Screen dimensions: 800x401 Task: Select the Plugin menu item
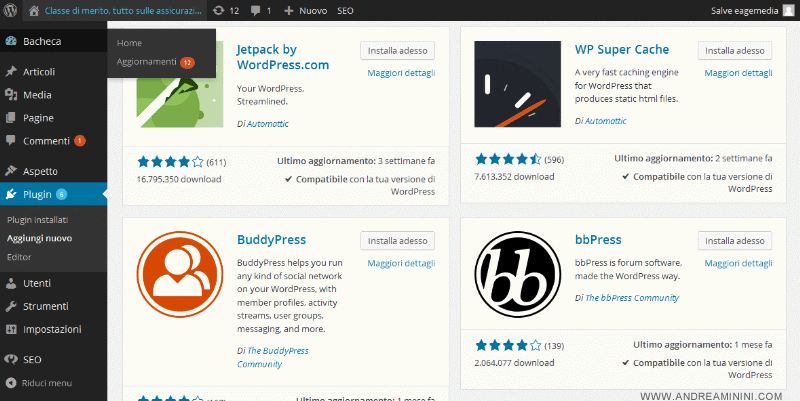click(x=54, y=194)
